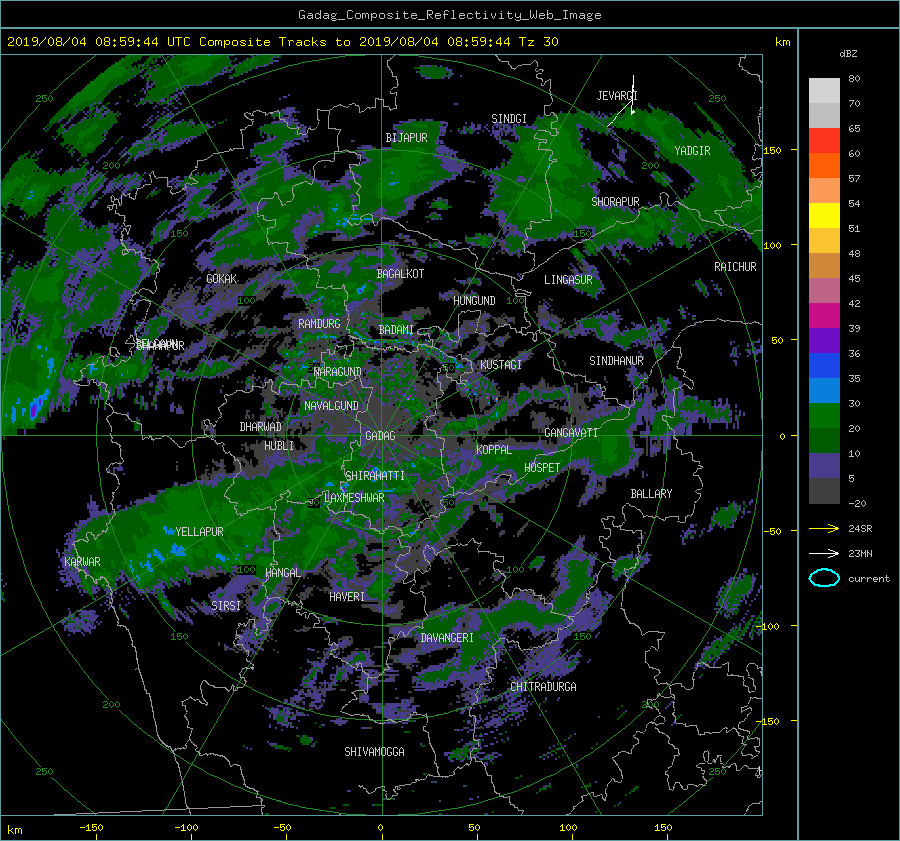The width and height of the screenshot is (900, 841).
Task: Click the YELLAPUR city label
Action: click(x=199, y=532)
